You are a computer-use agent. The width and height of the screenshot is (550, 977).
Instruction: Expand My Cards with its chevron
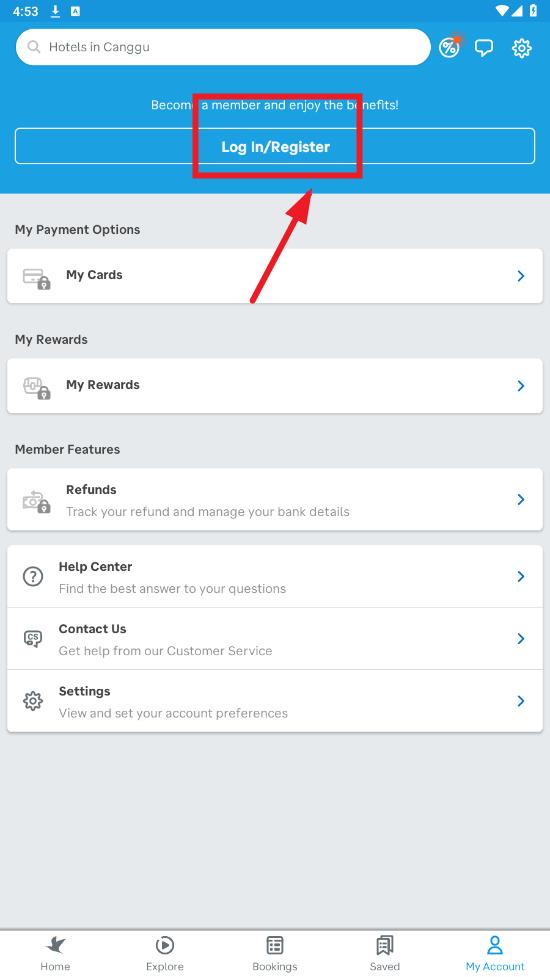[x=521, y=276]
